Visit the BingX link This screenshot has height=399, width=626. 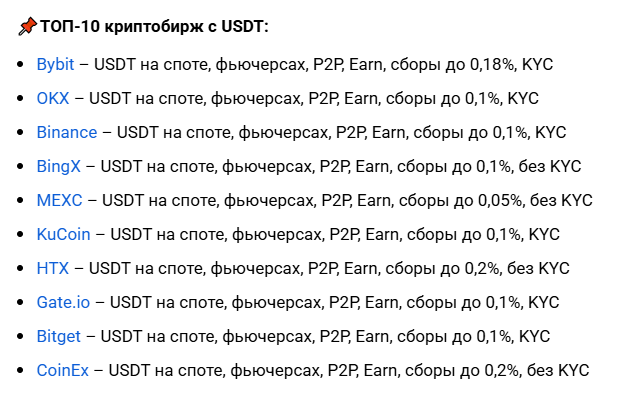tap(58, 167)
